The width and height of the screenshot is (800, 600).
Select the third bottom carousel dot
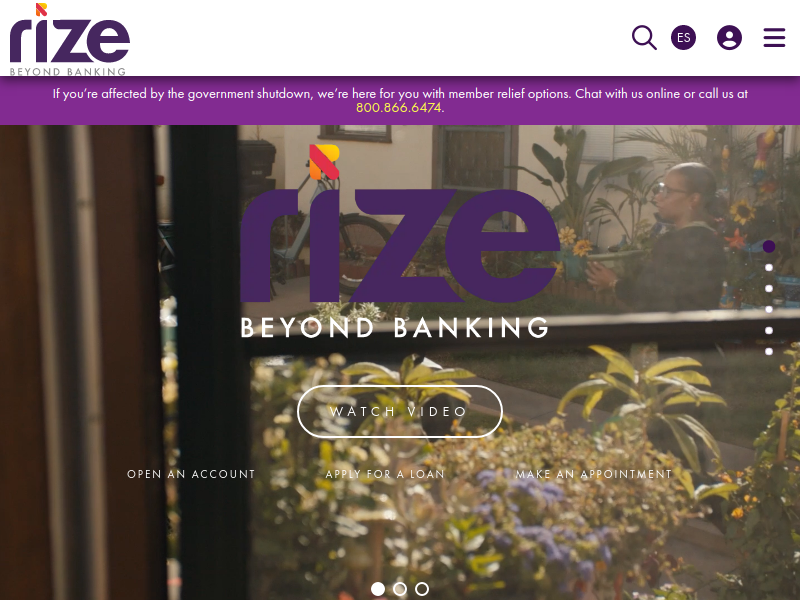[x=422, y=589]
